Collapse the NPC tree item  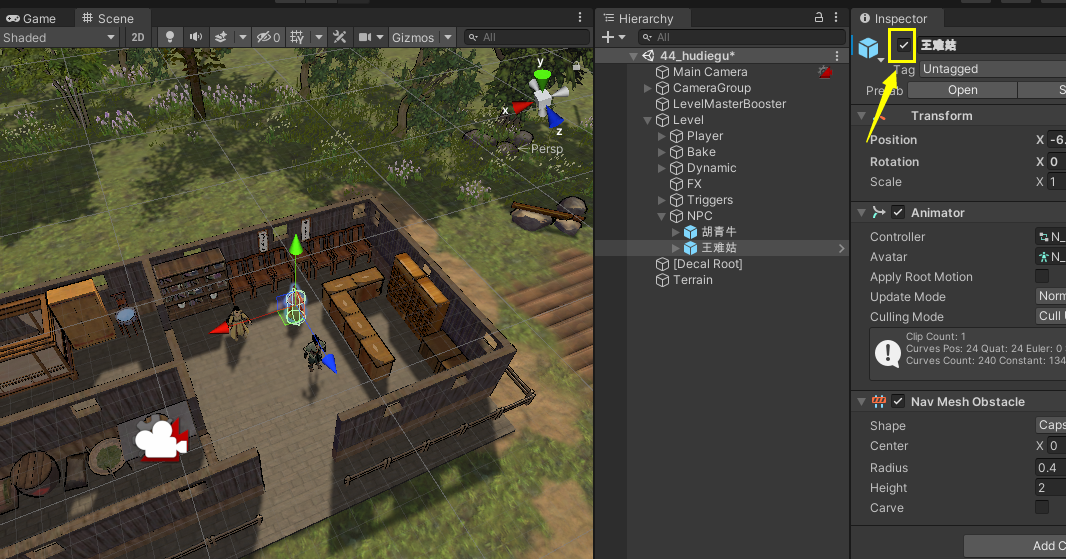point(661,216)
